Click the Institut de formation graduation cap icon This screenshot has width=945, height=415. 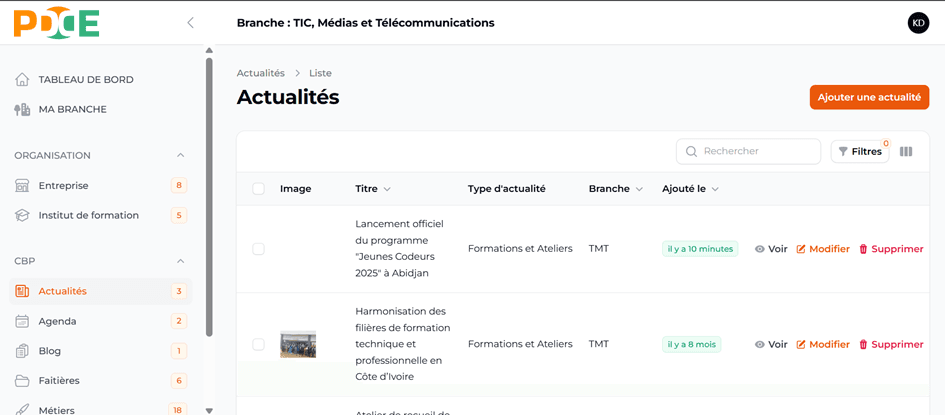coord(22,215)
